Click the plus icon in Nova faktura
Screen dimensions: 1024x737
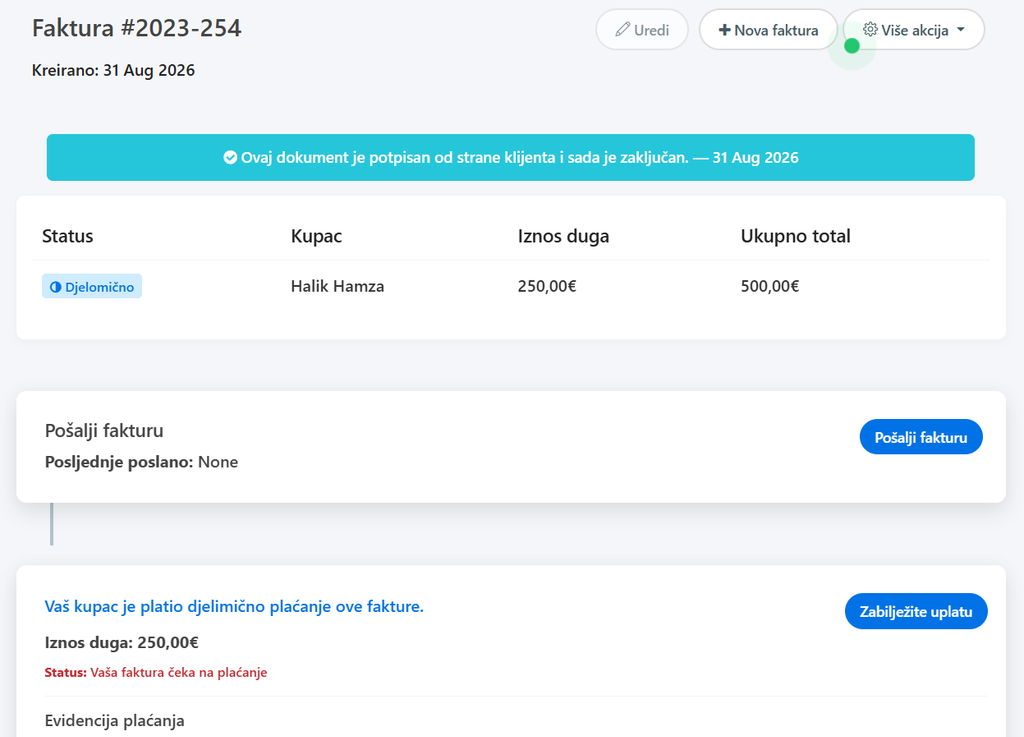724,30
